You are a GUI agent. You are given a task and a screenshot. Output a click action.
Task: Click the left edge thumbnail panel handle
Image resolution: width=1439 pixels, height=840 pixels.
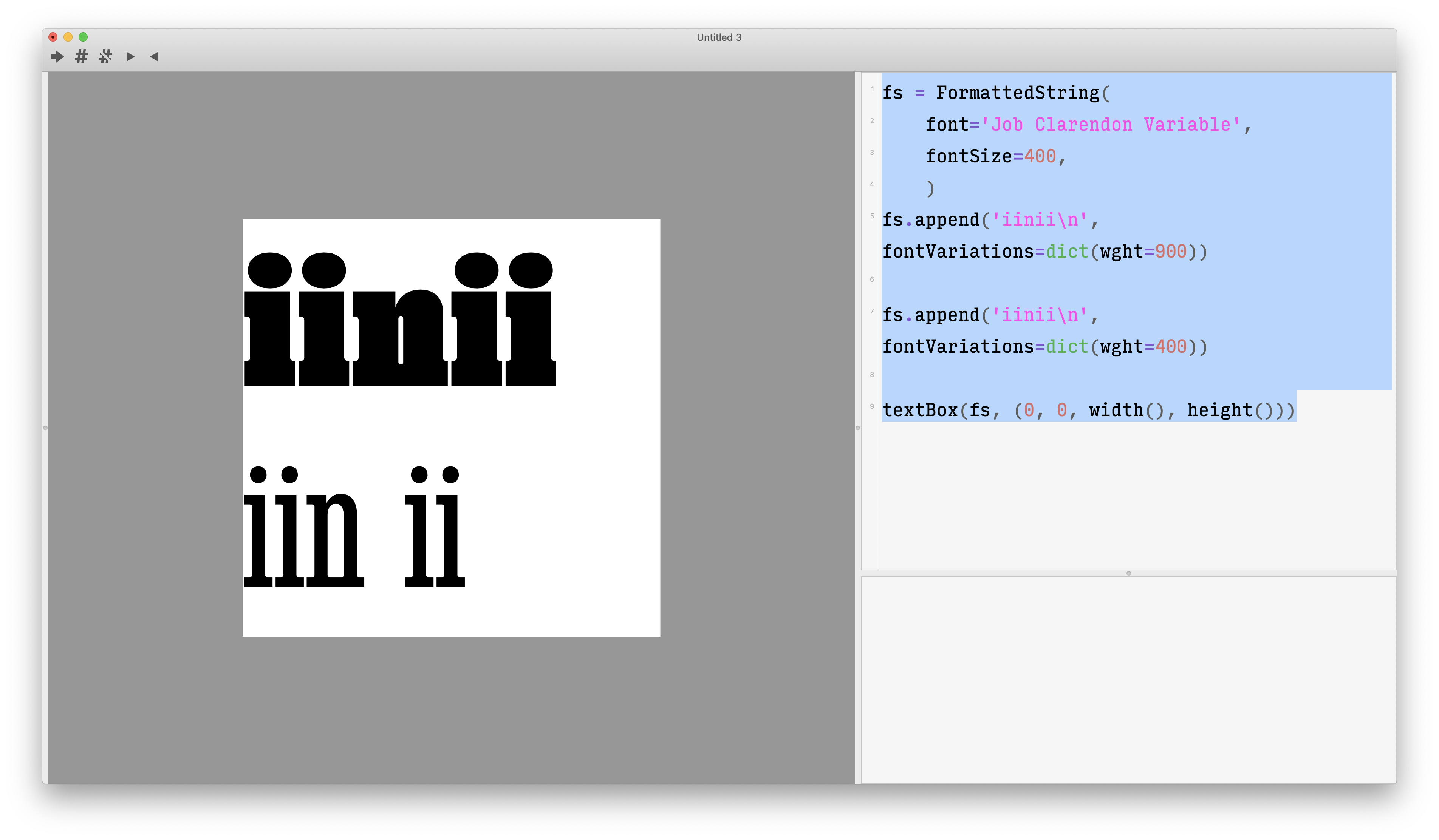(45, 428)
